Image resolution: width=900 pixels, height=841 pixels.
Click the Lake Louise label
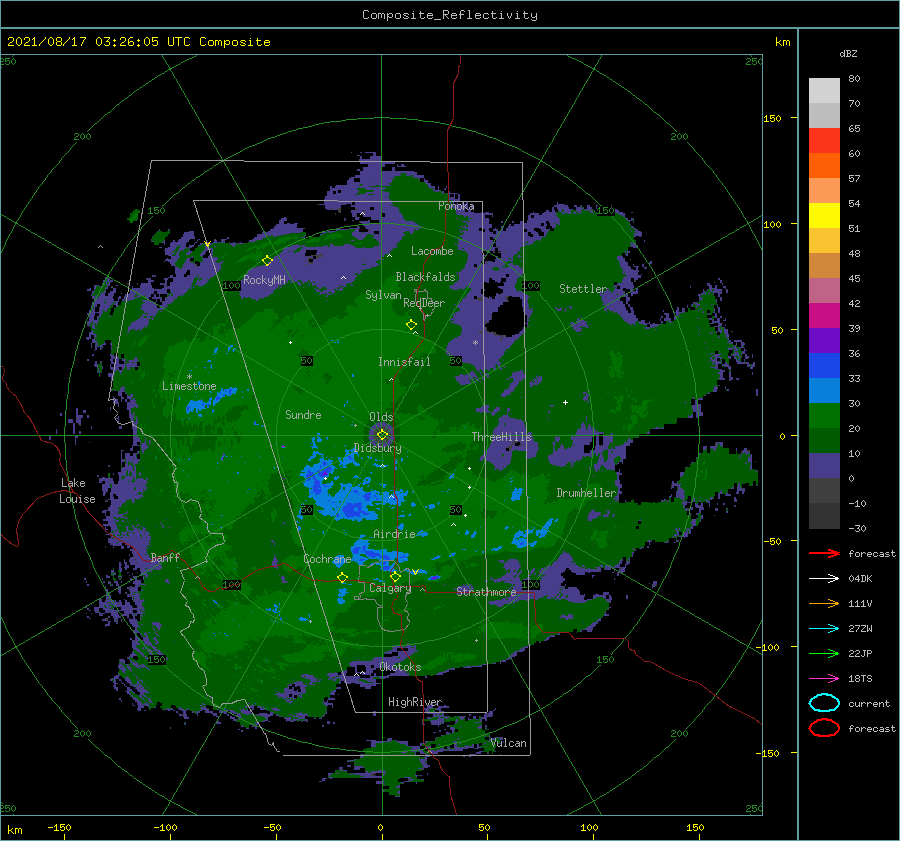(77, 491)
